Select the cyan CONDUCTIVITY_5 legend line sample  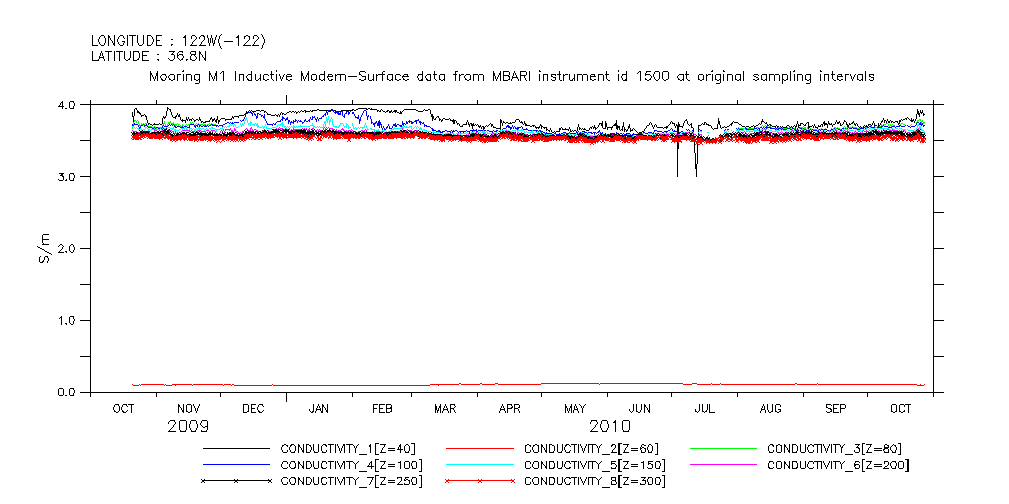(480, 465)
